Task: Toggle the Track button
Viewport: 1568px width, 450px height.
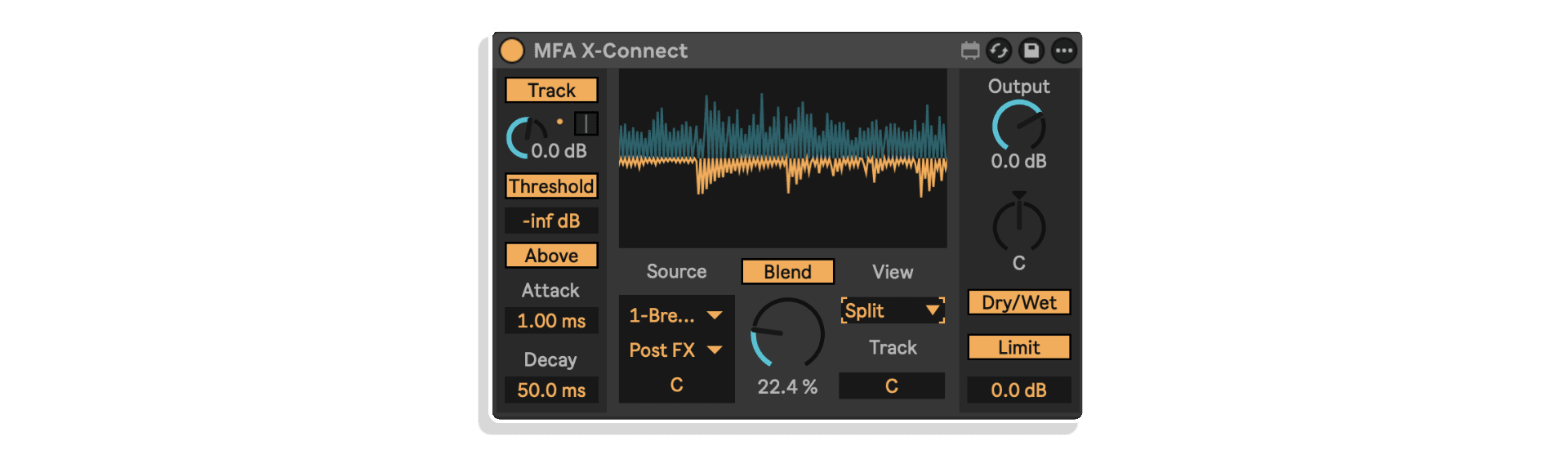Action: [551, 90]
